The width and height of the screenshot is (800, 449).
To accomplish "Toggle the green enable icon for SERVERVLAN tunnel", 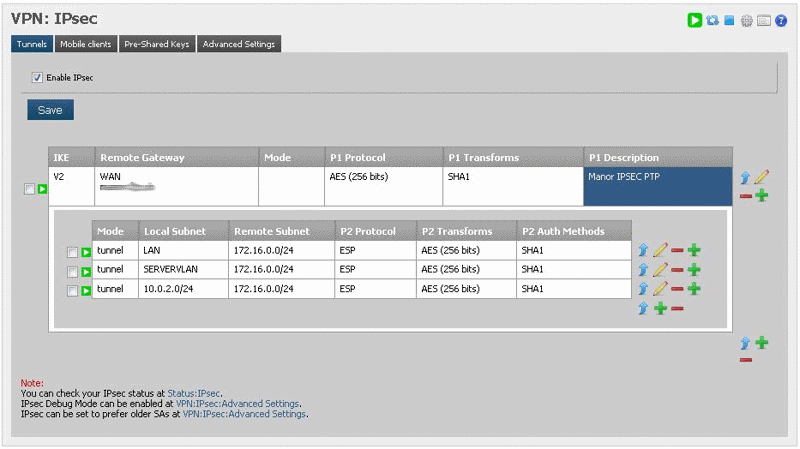I will coord(86,271).
